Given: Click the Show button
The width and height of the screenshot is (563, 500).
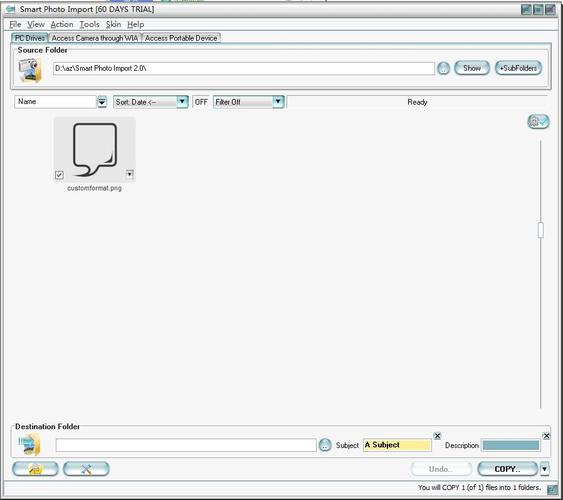Looking at the screenshot, I should pyautogui.click(x=472, y=68).
